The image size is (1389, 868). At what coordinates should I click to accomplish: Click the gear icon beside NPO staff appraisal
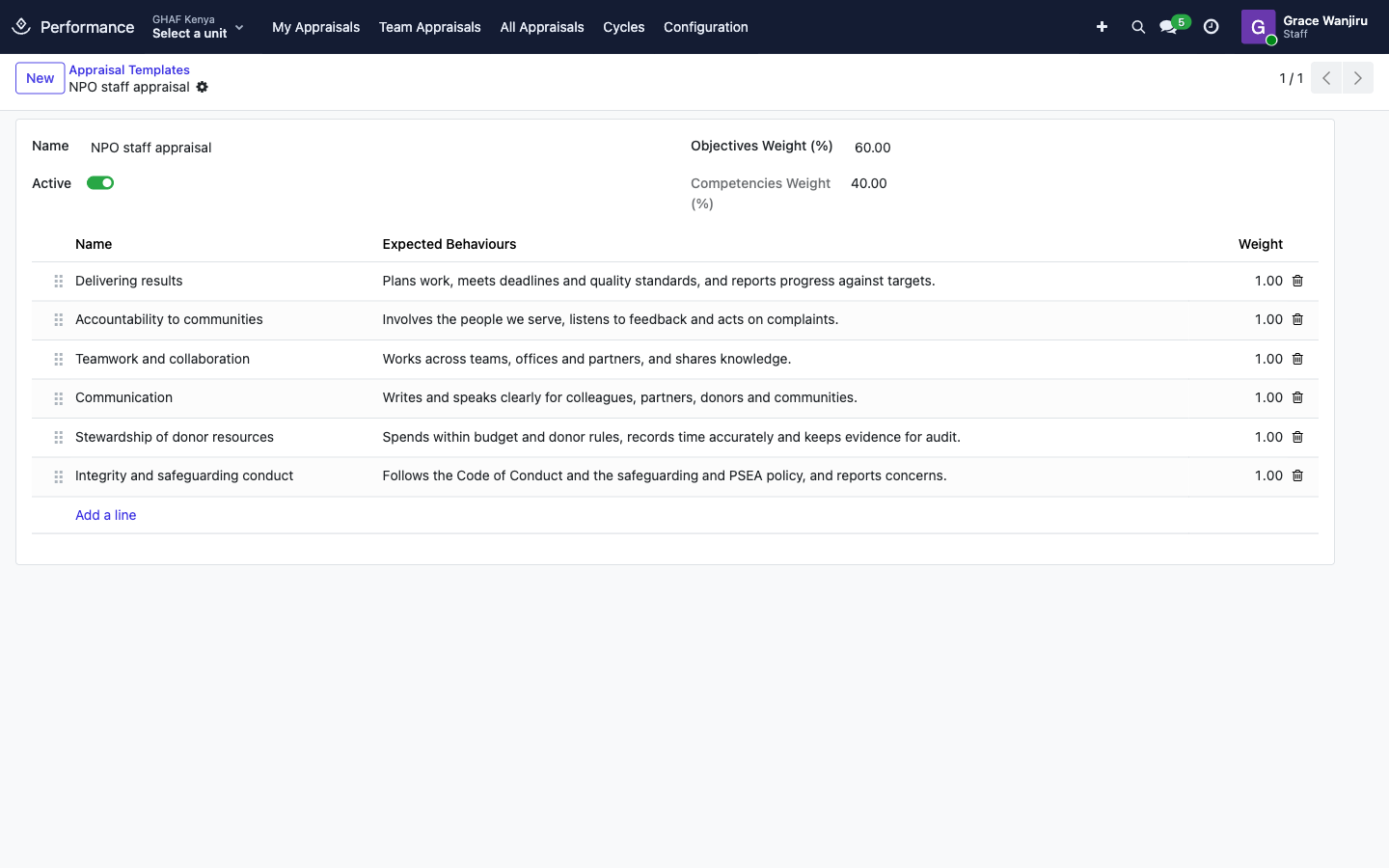coord(203,87)
